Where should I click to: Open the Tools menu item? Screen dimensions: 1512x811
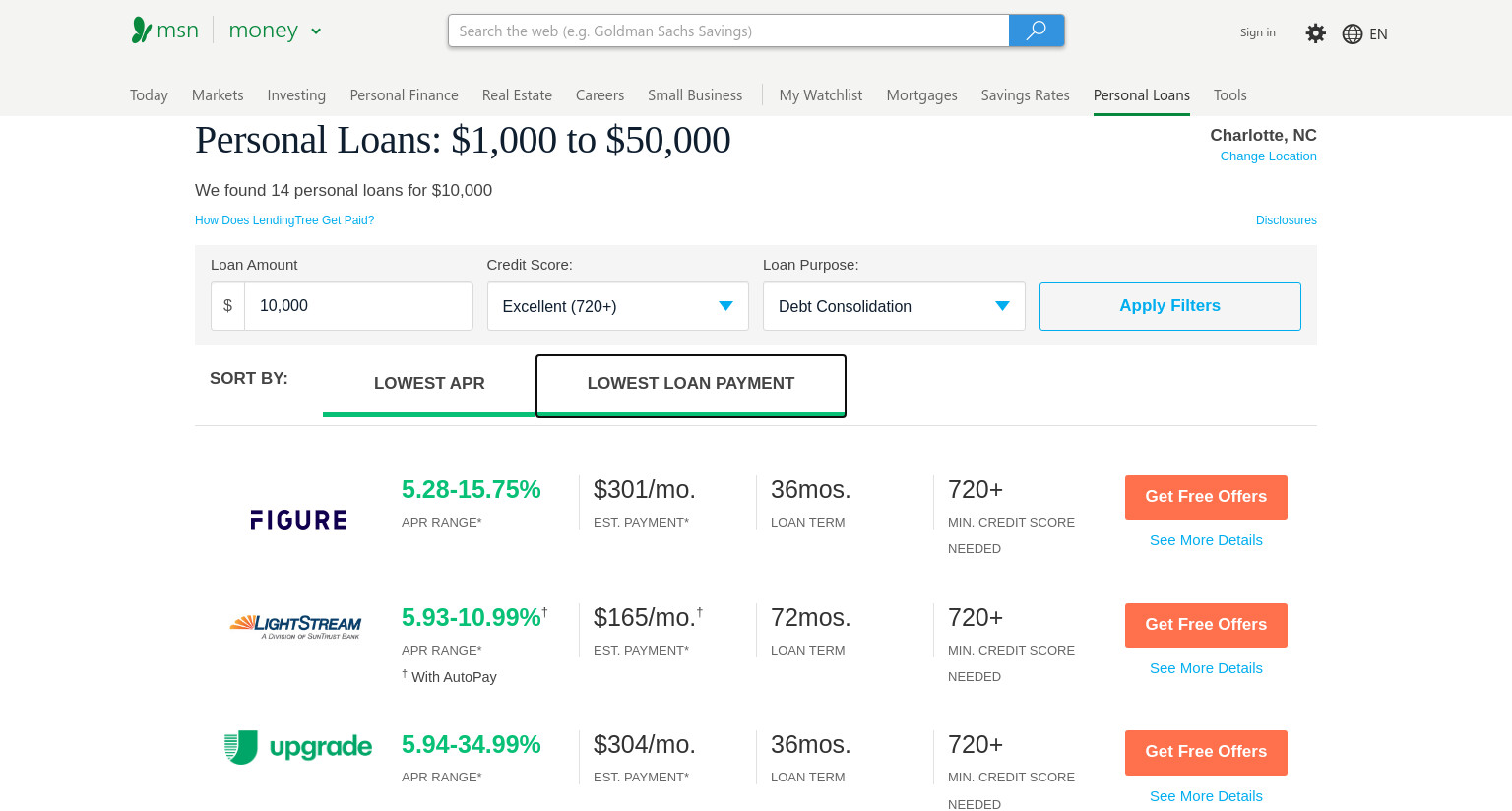[x=1229, y=95]
